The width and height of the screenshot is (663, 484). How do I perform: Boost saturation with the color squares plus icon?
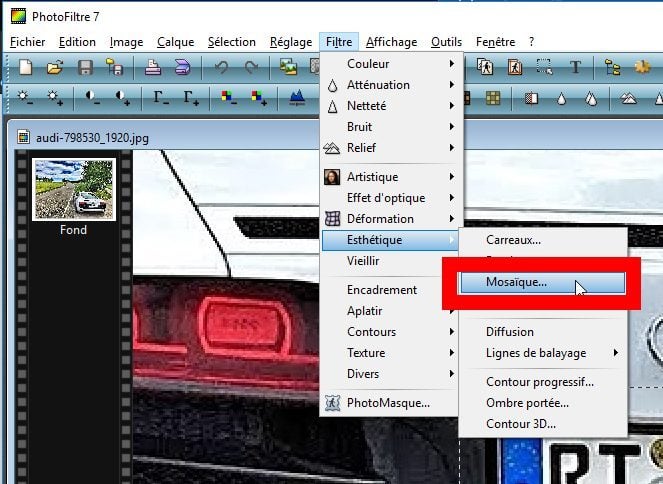(x=258, y=98)
